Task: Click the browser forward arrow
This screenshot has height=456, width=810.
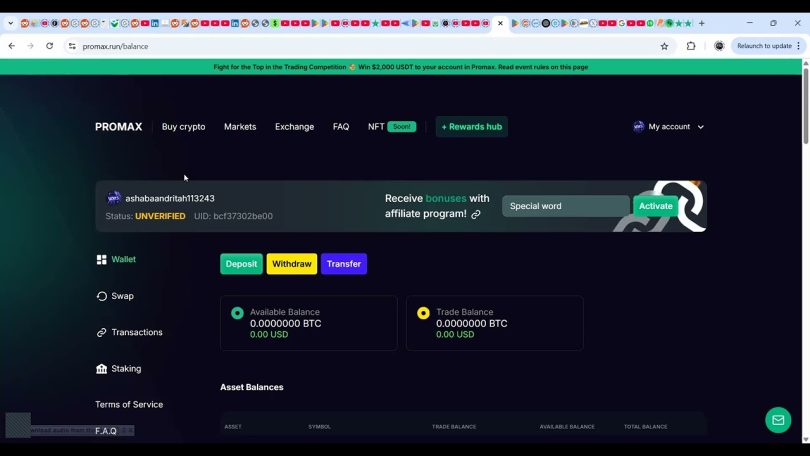Action: pyautogui.click(x=30, y=46)
